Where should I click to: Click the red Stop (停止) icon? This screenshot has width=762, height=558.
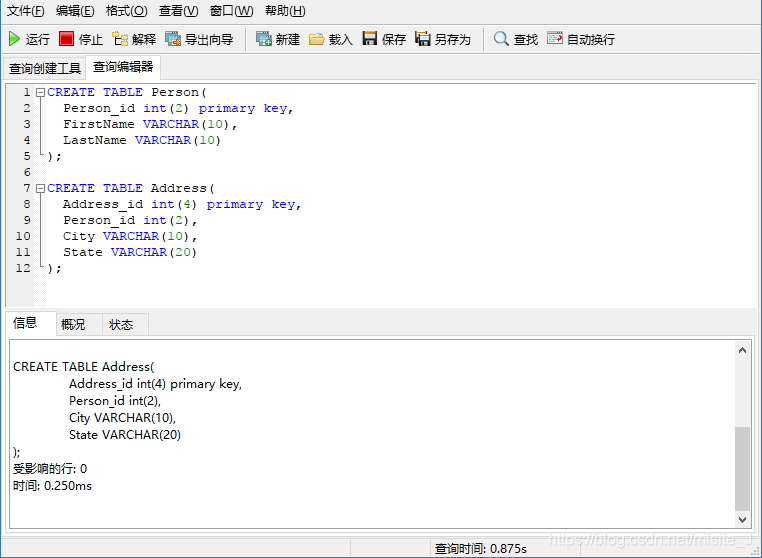coord(66,38)
